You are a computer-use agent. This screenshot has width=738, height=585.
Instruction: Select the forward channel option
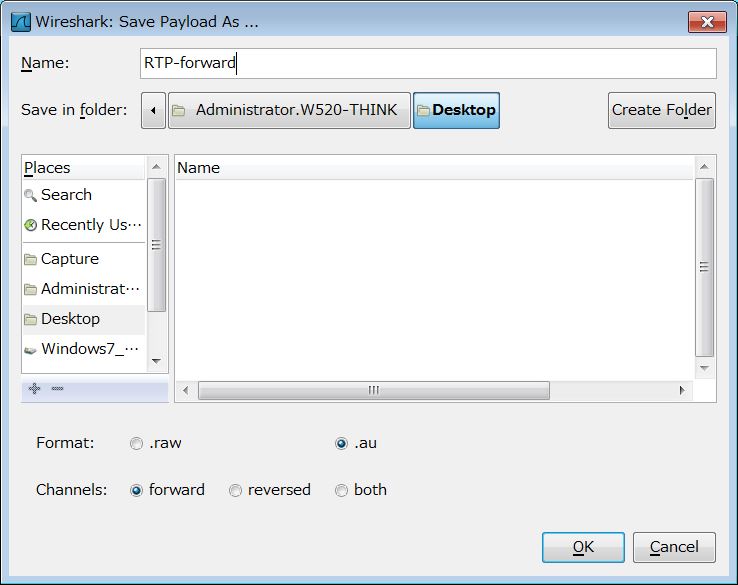[167, 490]
